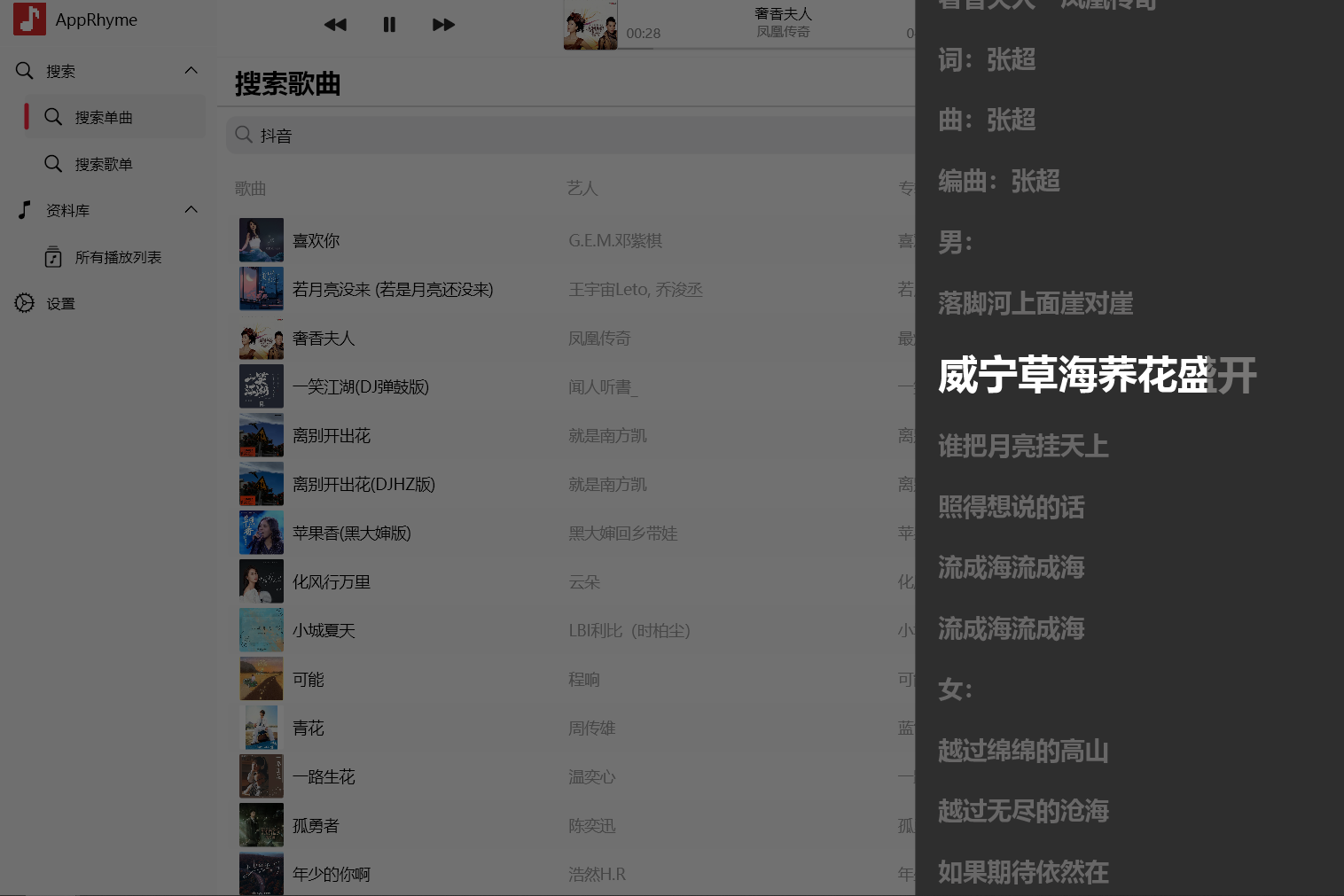Select the 搜索单曲 magnifier icon
Screen dimensions: 1344x896
[x=53, y=116]
